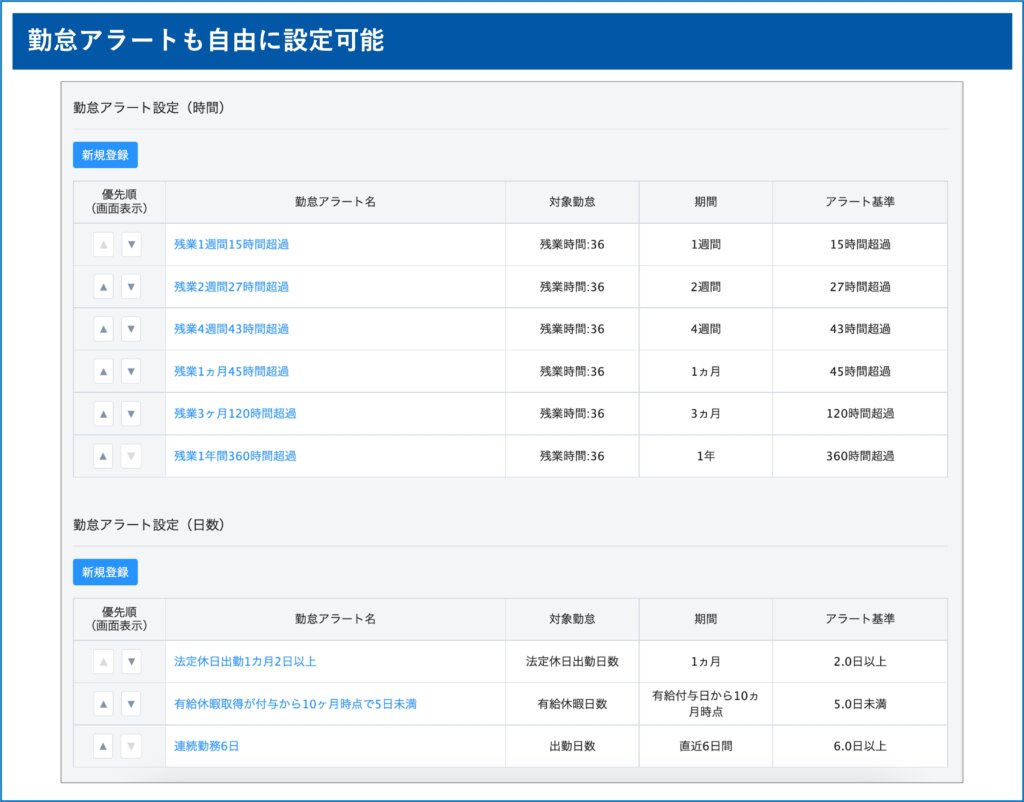Move 残業1ヵ月45時間超過 down one position

tap(131, 371)
